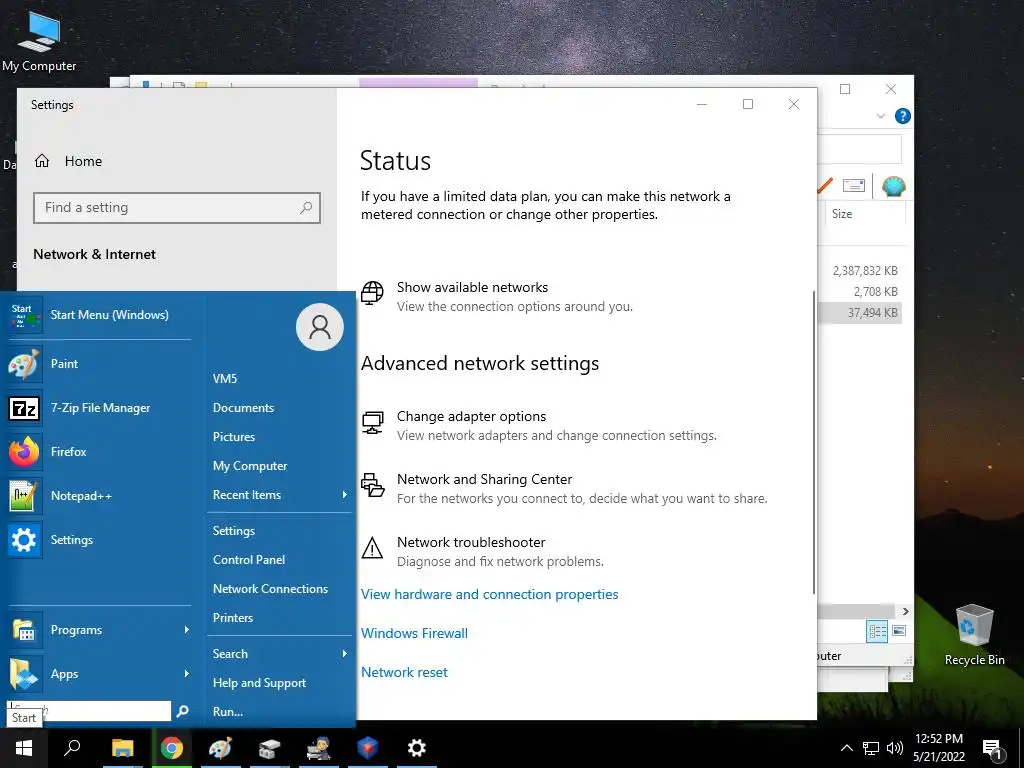This screenshot has width=1024, height=768.
Task: Open Settings gear on the taskbar
Action: pyautogui.click(x=417, y=748)
